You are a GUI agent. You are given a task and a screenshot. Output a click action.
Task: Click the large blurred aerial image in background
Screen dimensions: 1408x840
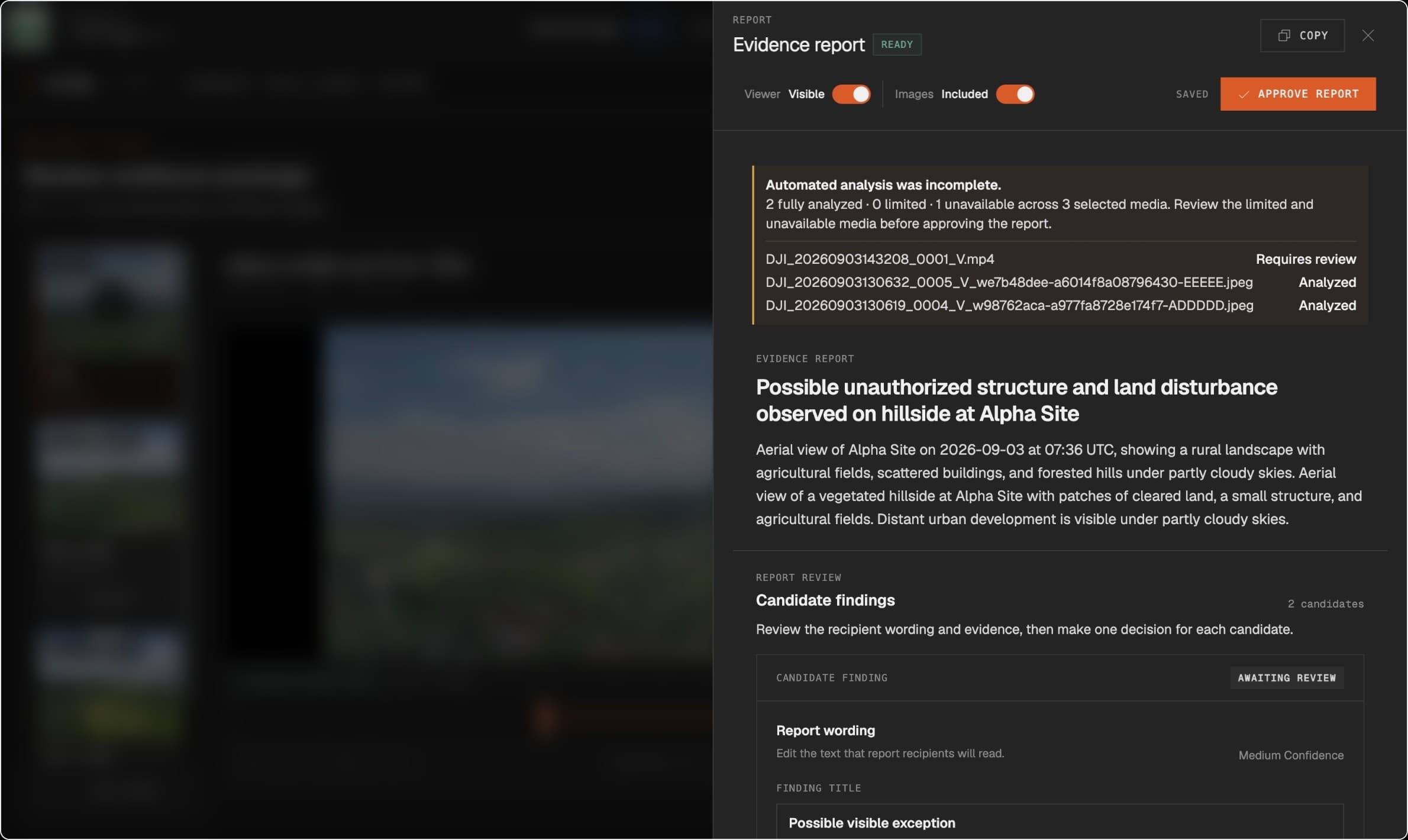click(x=519, y=491)
